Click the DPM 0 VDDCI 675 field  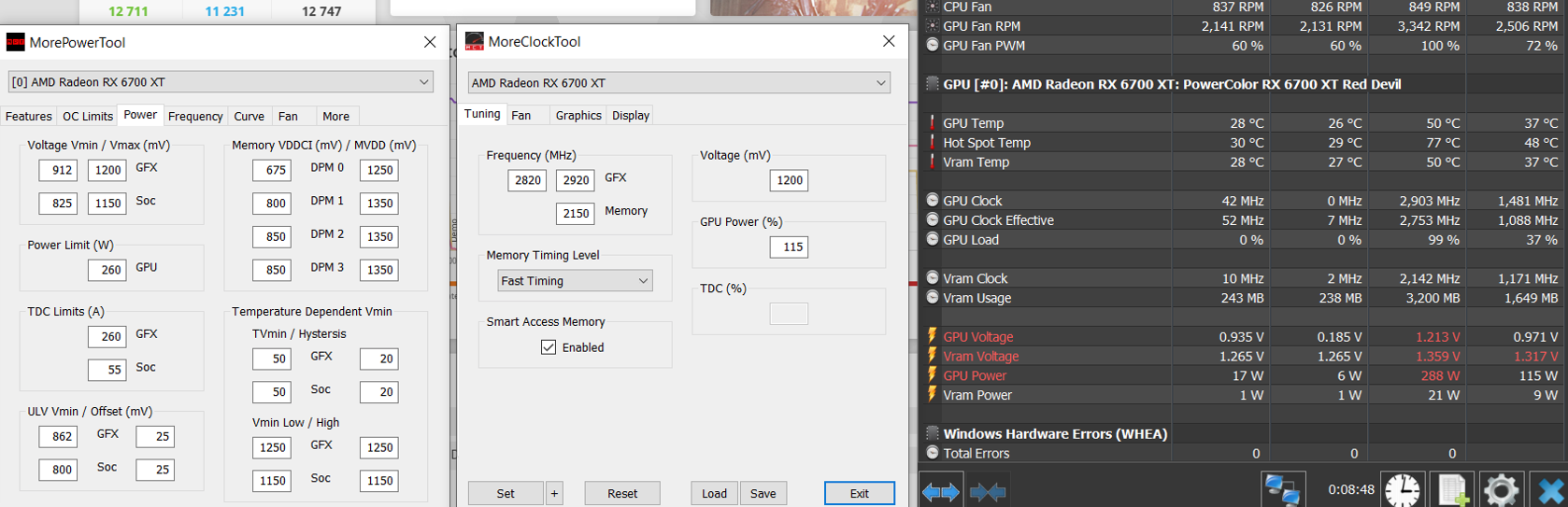point(272,170)
